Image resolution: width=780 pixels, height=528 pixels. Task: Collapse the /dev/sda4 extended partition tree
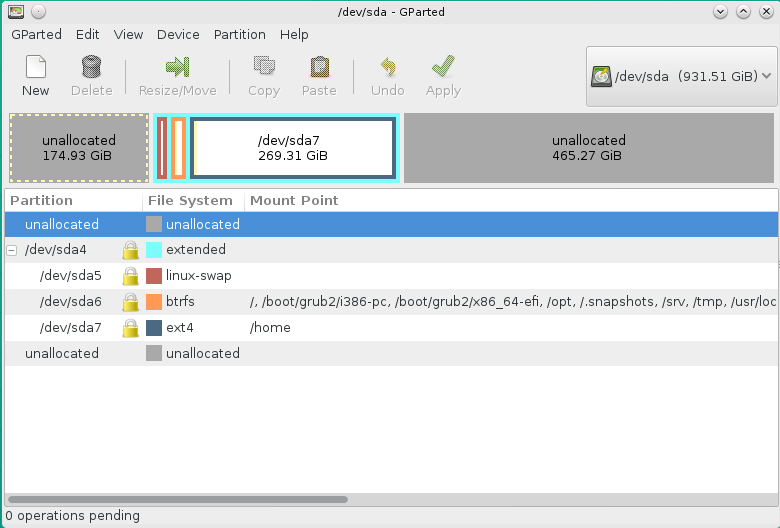coord(12,250)
